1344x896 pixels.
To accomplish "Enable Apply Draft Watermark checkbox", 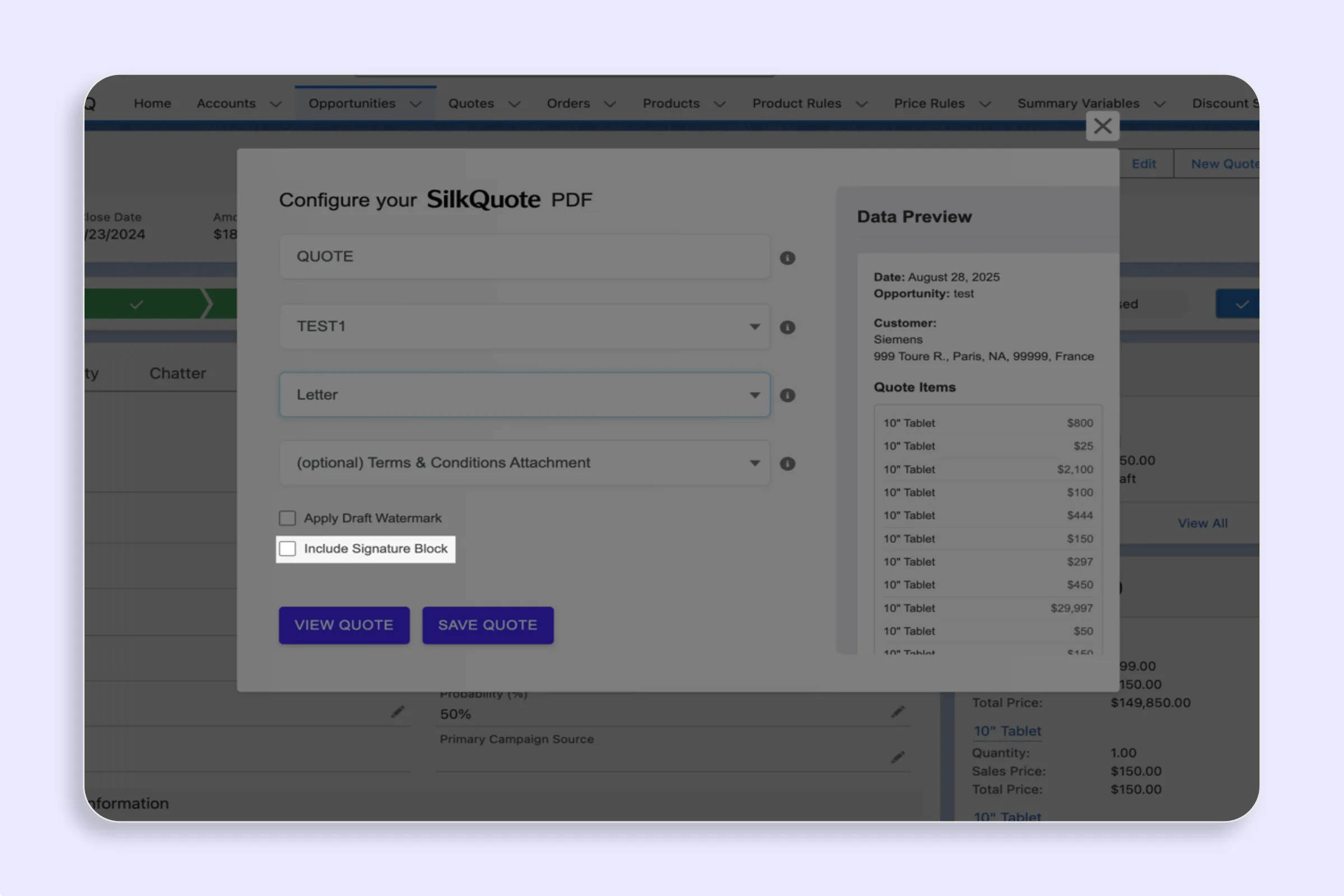I will coord(287,519).
